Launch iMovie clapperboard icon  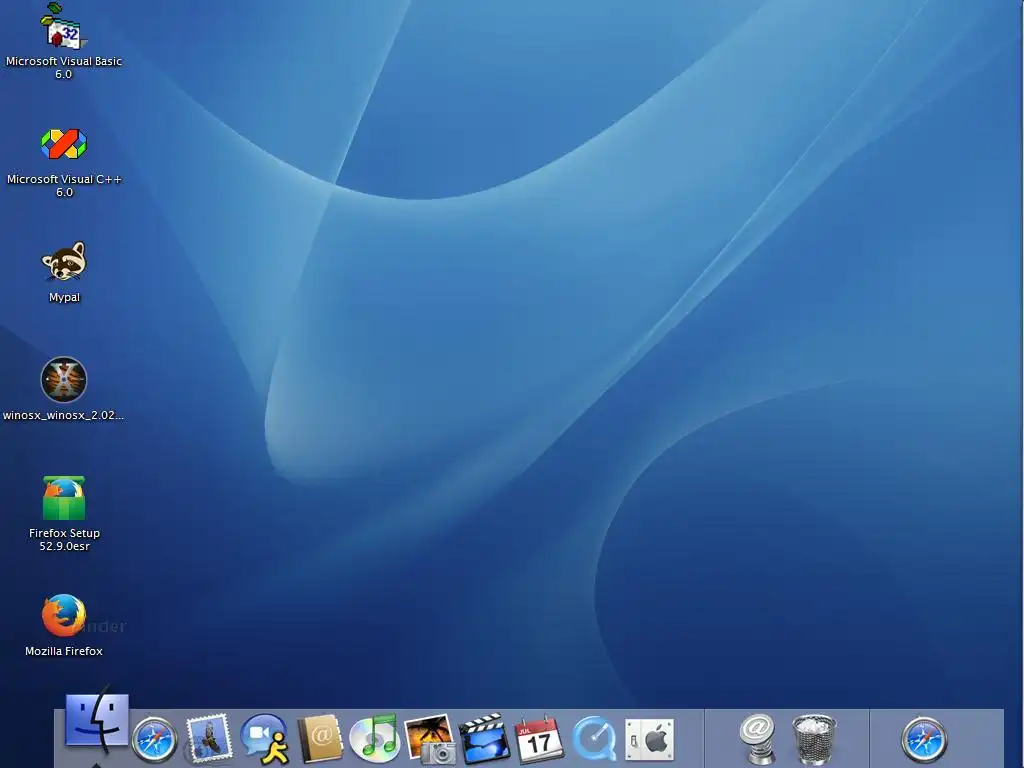pos(485,739)
